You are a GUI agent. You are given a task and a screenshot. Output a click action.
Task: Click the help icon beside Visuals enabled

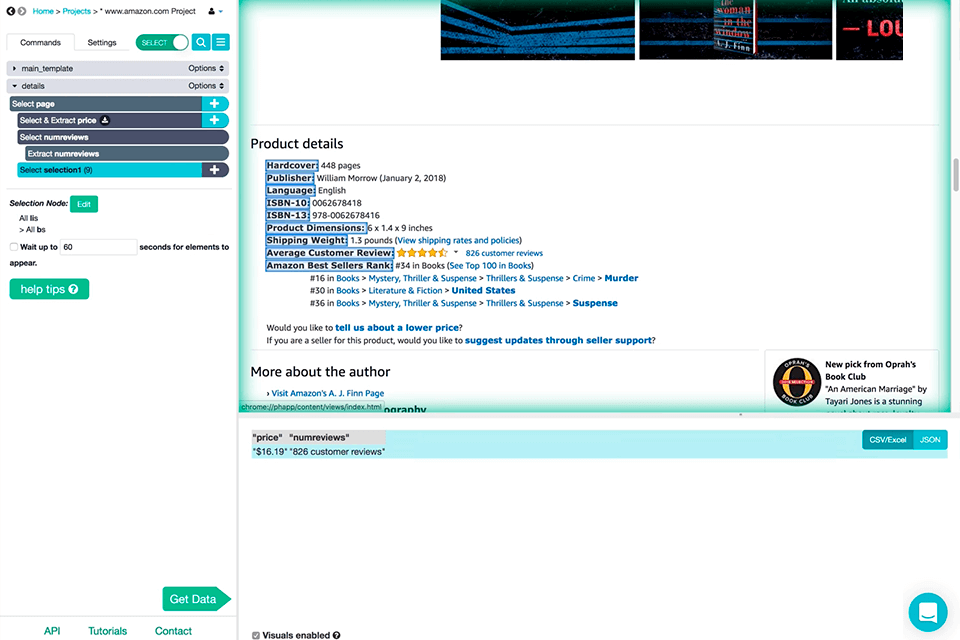[336, 635]
